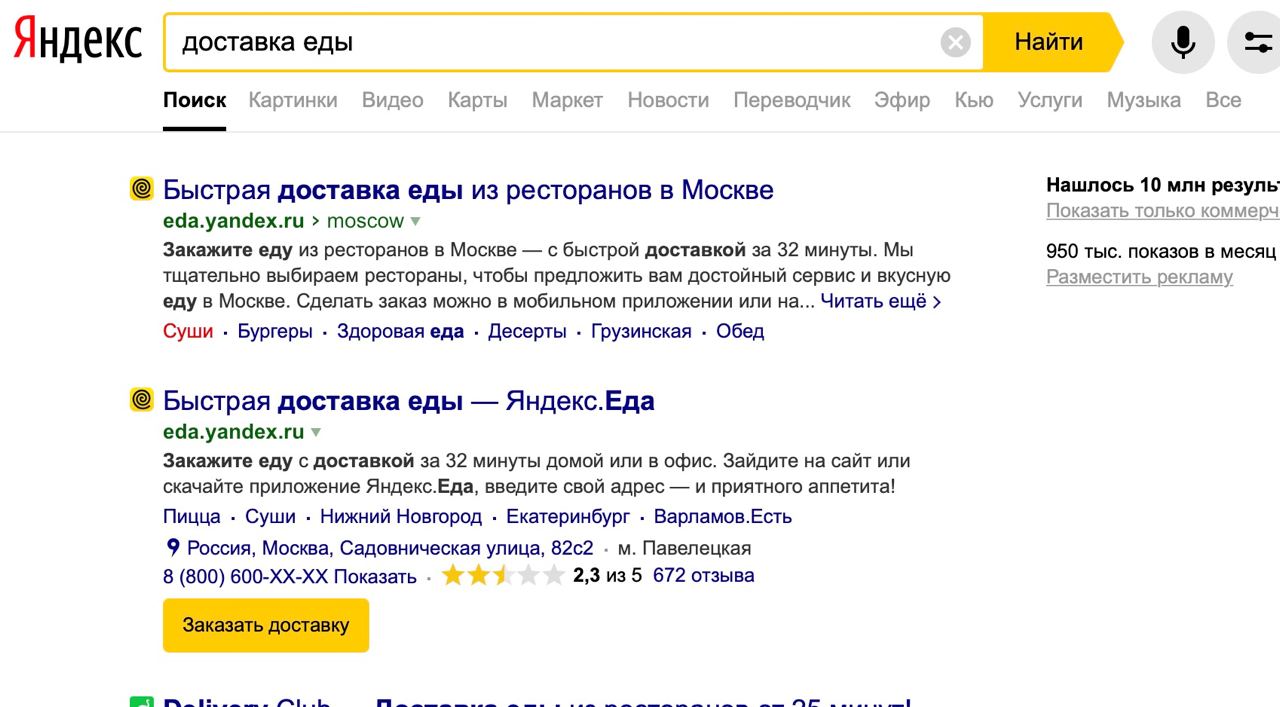Switch to the Картинки tab

(293, 100)
